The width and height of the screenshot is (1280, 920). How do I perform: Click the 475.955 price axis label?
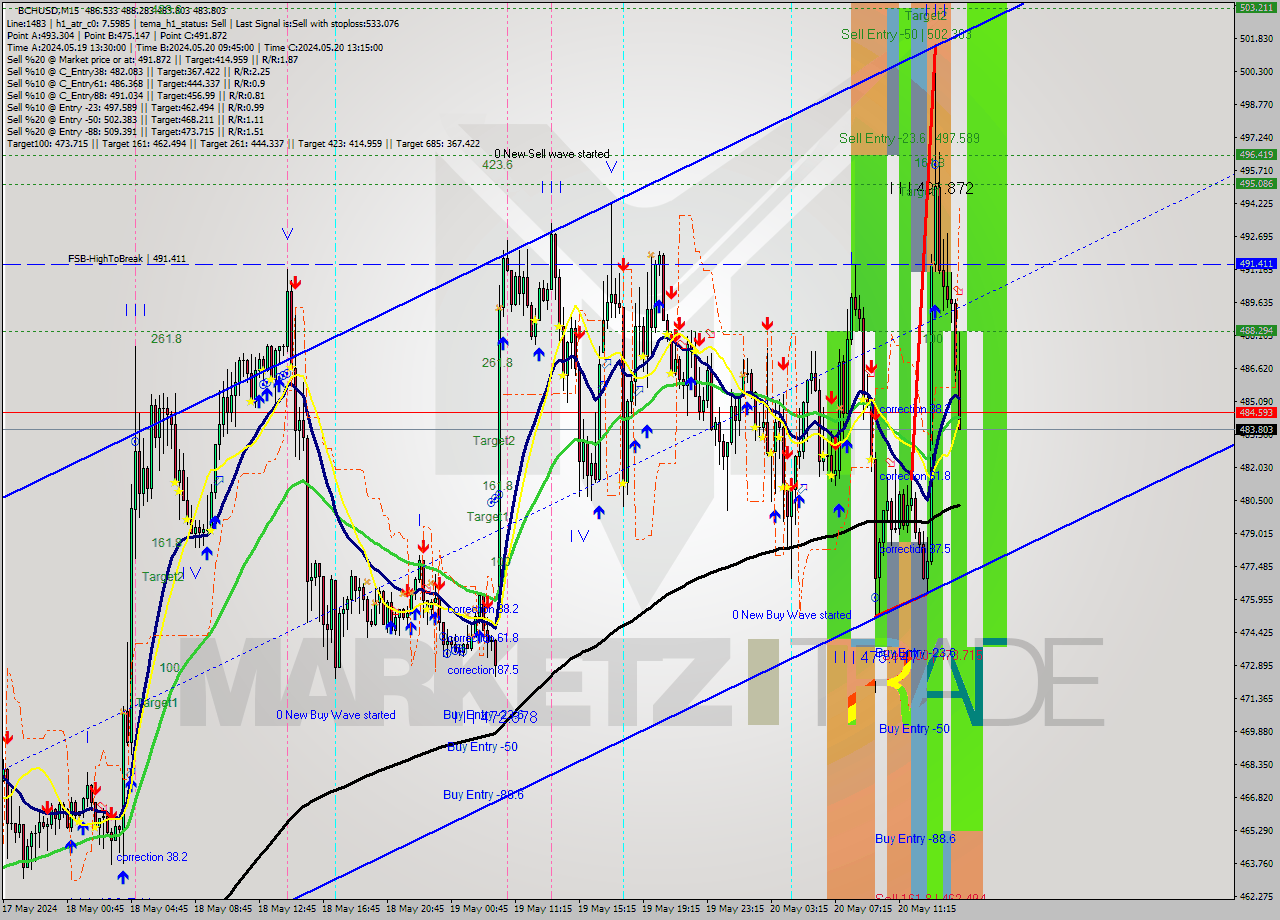click(1256, 600)
